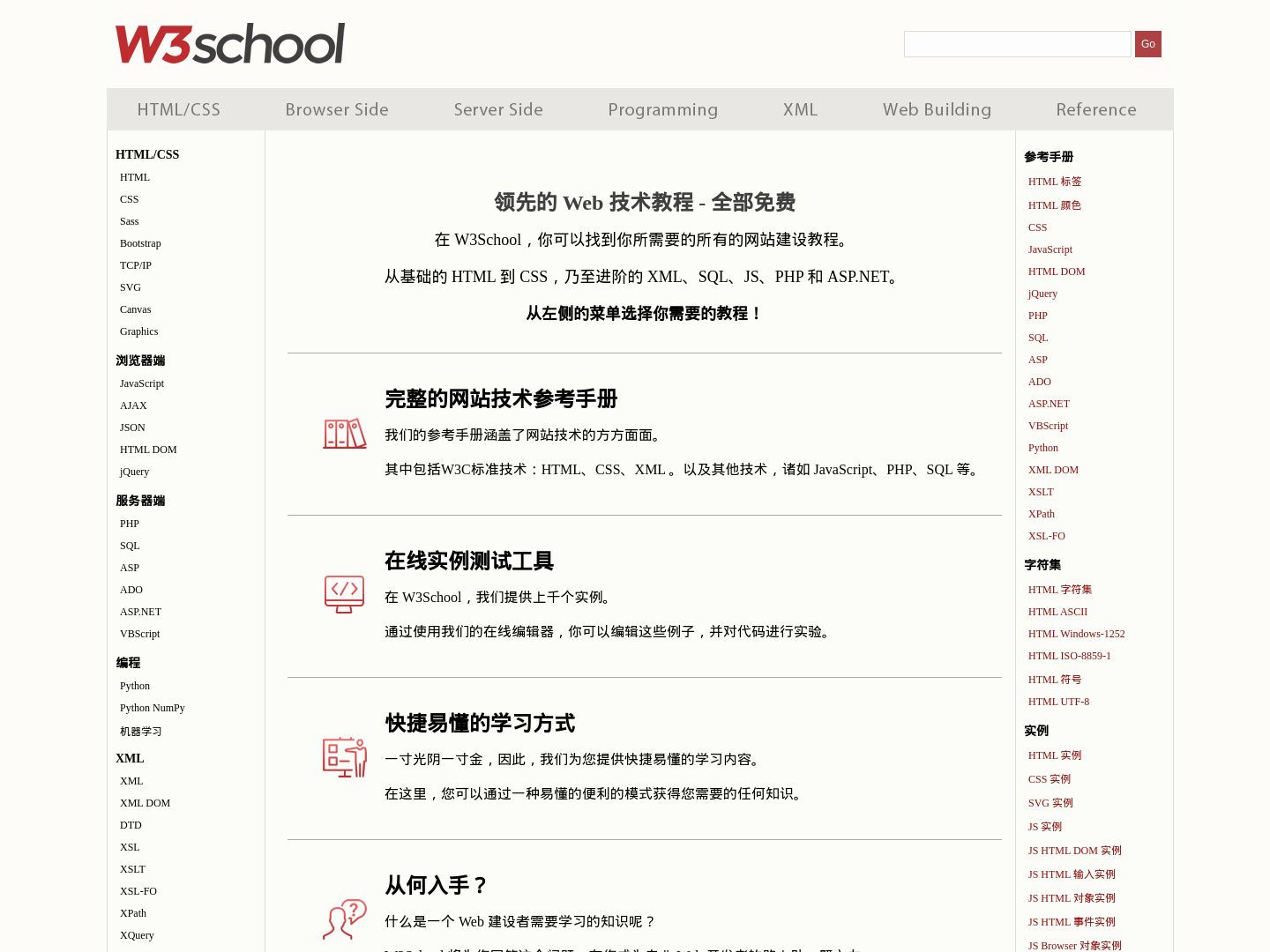
Task: Click heading 完整的网站技术参考手册
Action: pyautogui.click(x=501, y=398)
